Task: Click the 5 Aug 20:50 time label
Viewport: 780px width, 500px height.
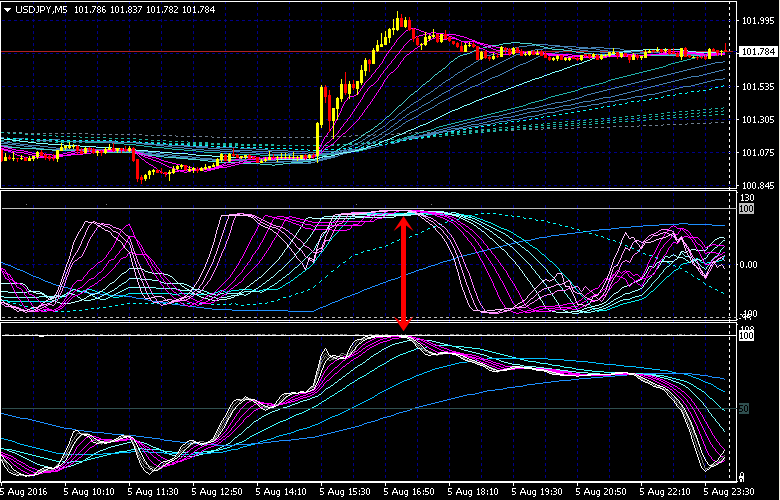Action: pos(600,492)
